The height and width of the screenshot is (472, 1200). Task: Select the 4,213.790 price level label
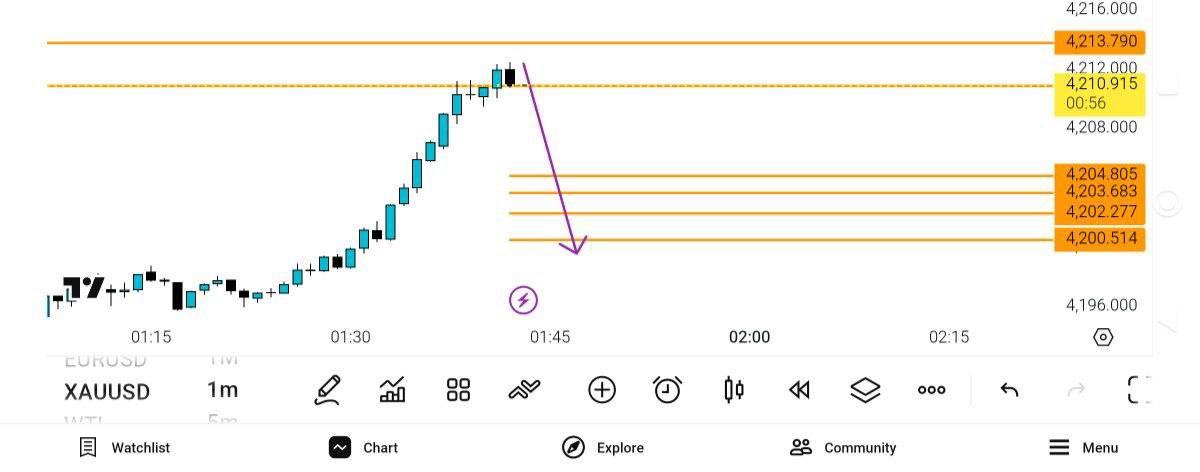tap(1100, 42)
